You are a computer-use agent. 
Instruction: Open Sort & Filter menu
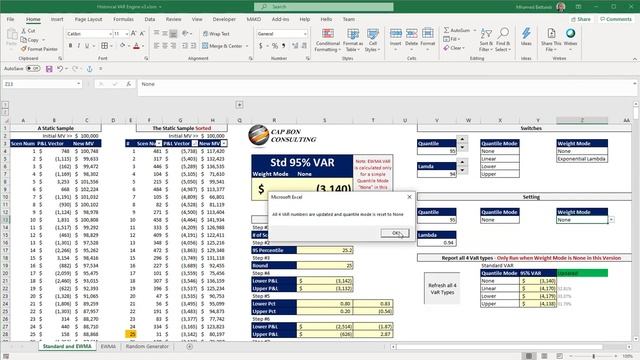pyautogui.click(x=486, y=40)
